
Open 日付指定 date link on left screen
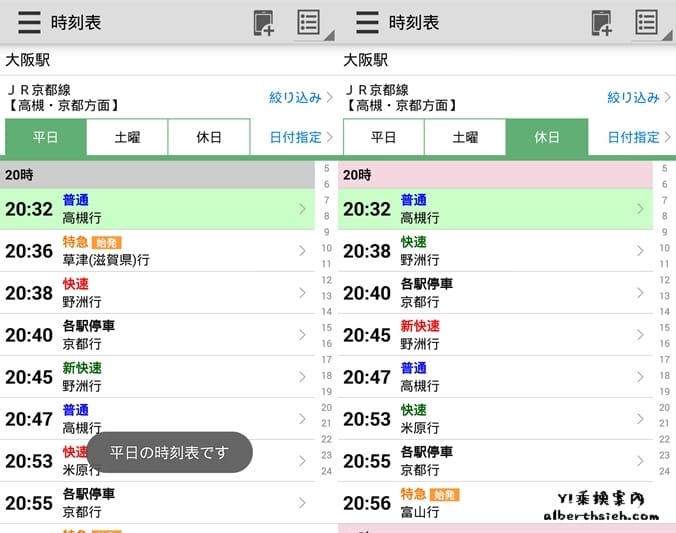pos(301,137)
